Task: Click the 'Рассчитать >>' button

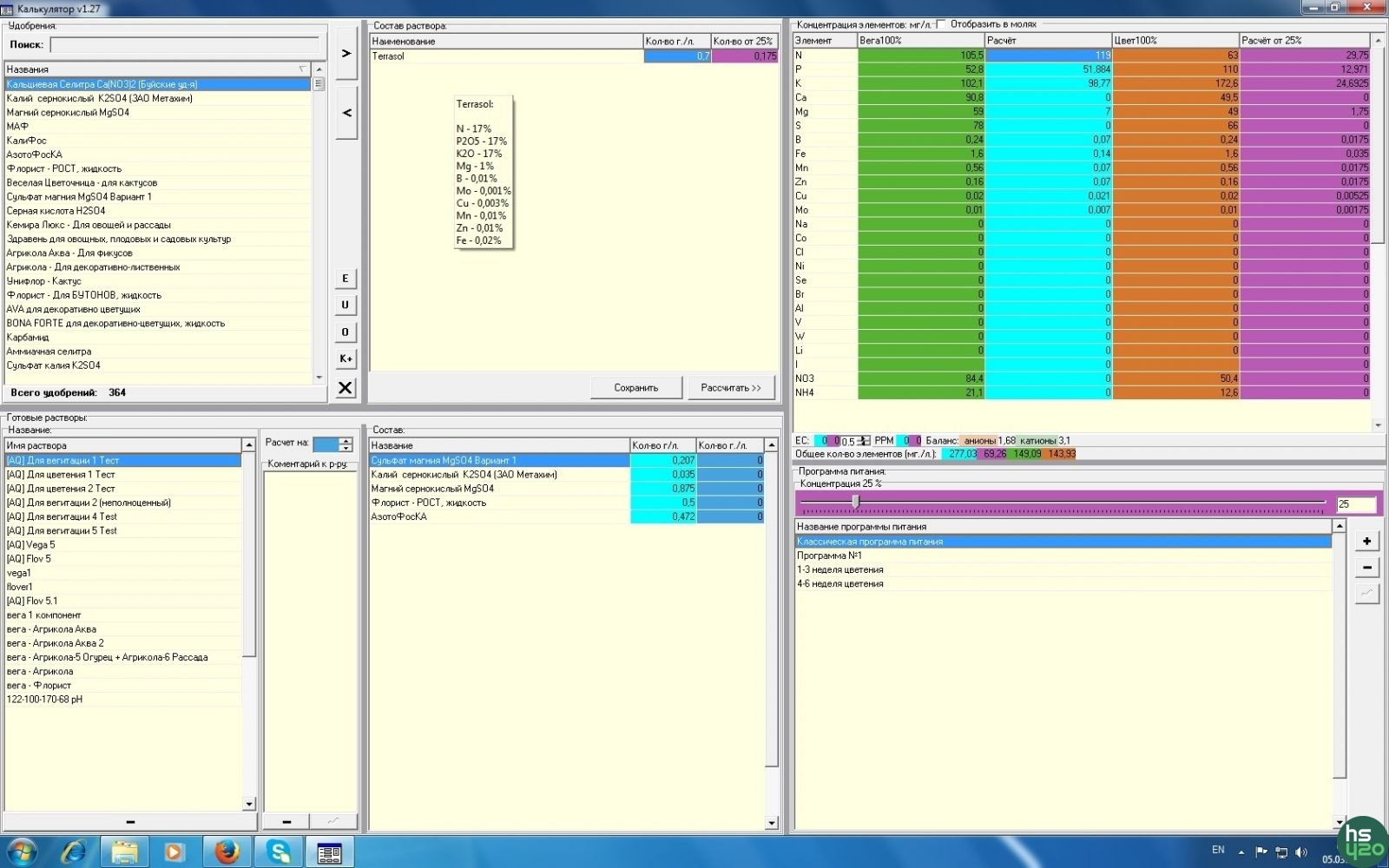Action: click(x=730, y=388)
